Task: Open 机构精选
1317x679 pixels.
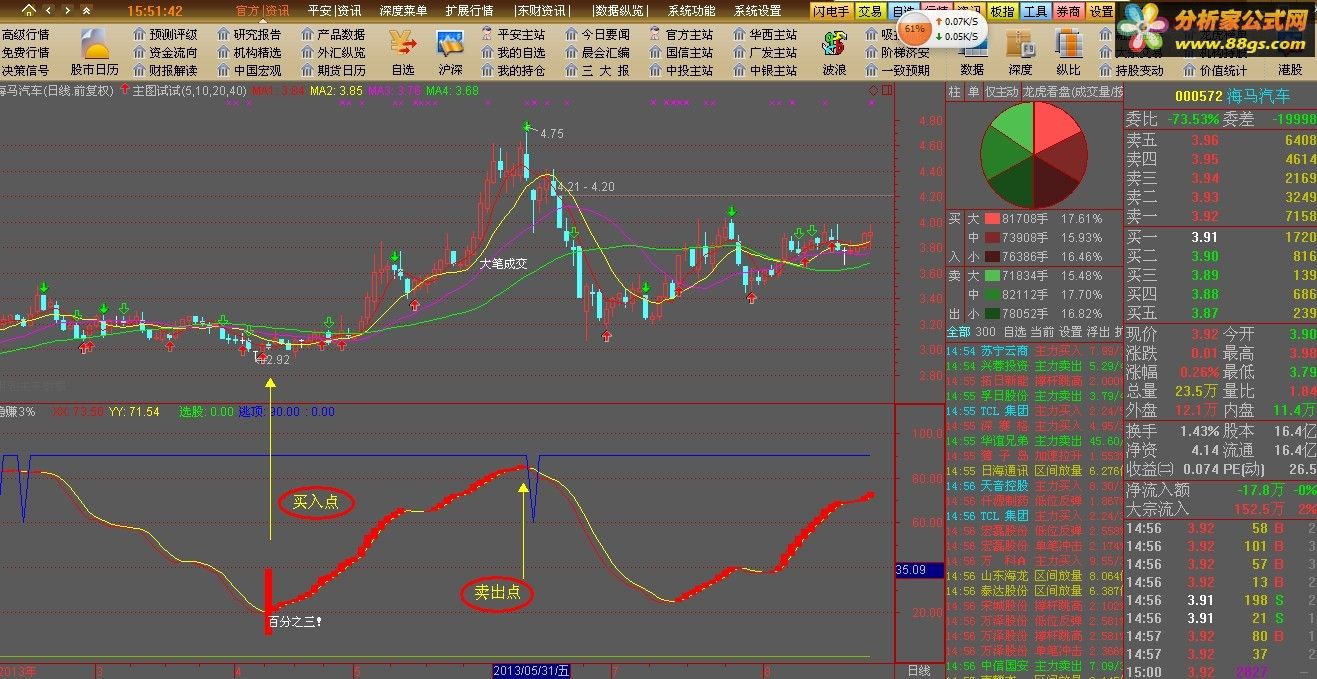Action: point(249,52)
